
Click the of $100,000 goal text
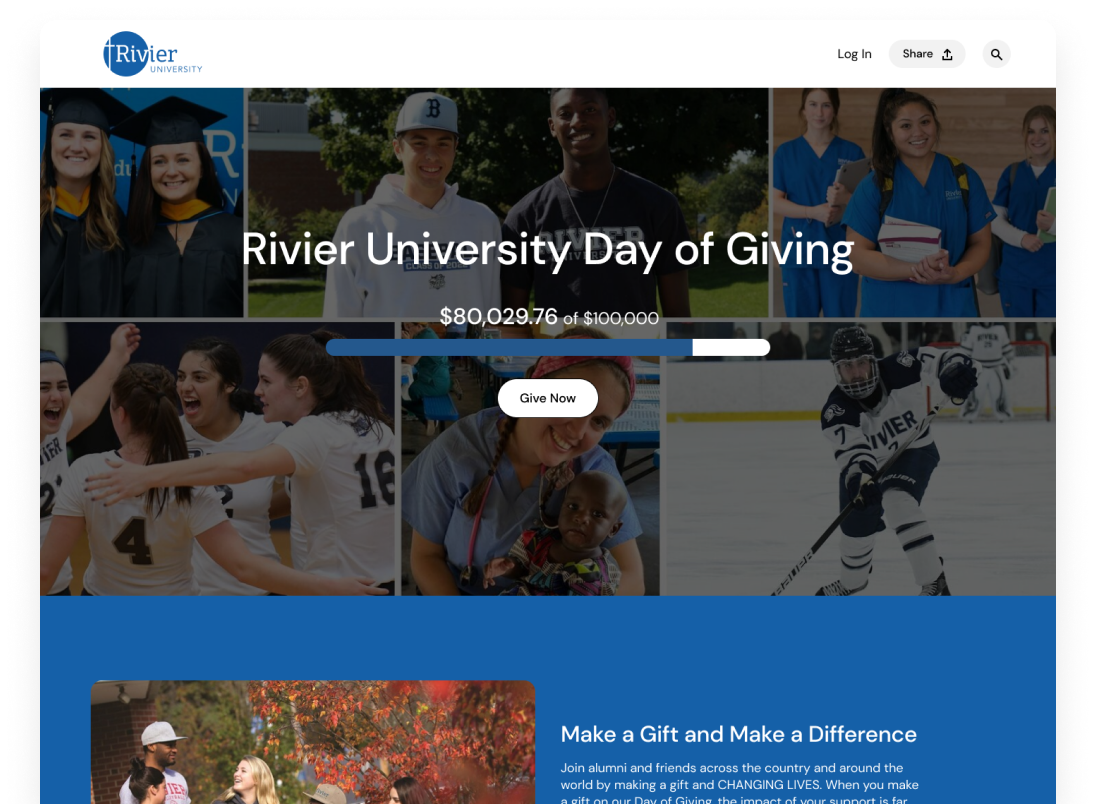point(611,319)
